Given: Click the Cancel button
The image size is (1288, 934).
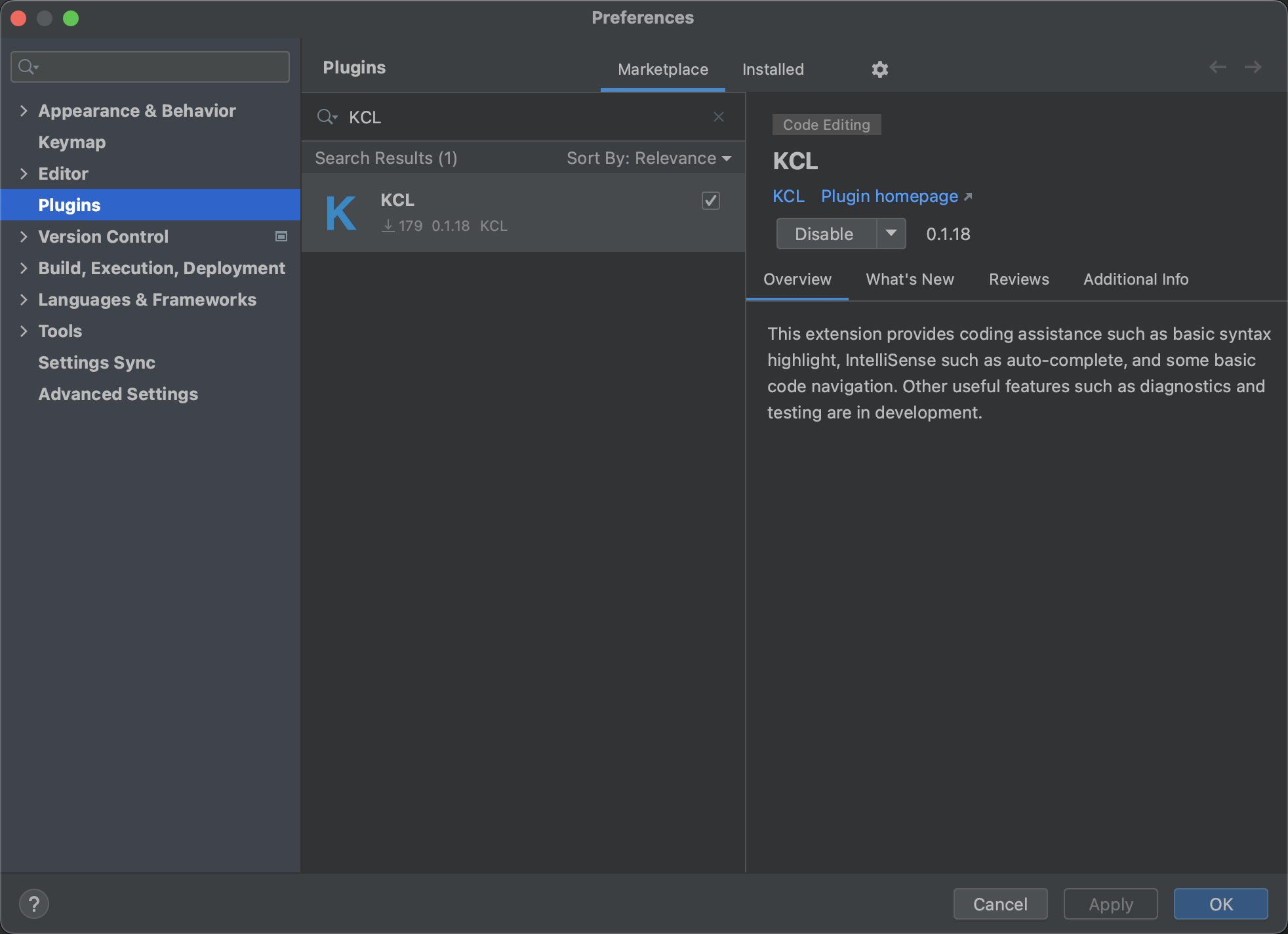Looking at the screenshot, I should pos(1000,904).
